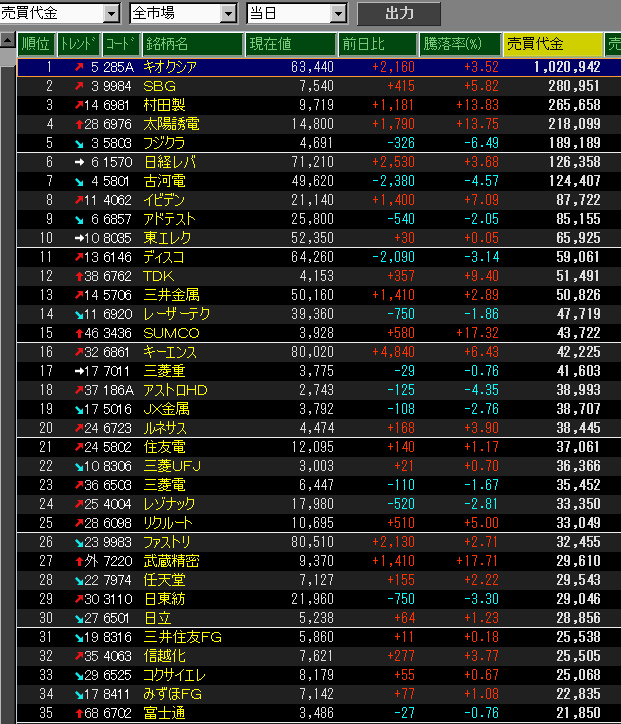Select the コクサイエレ stock name
The image size is (621, 724).
(174, 676)
